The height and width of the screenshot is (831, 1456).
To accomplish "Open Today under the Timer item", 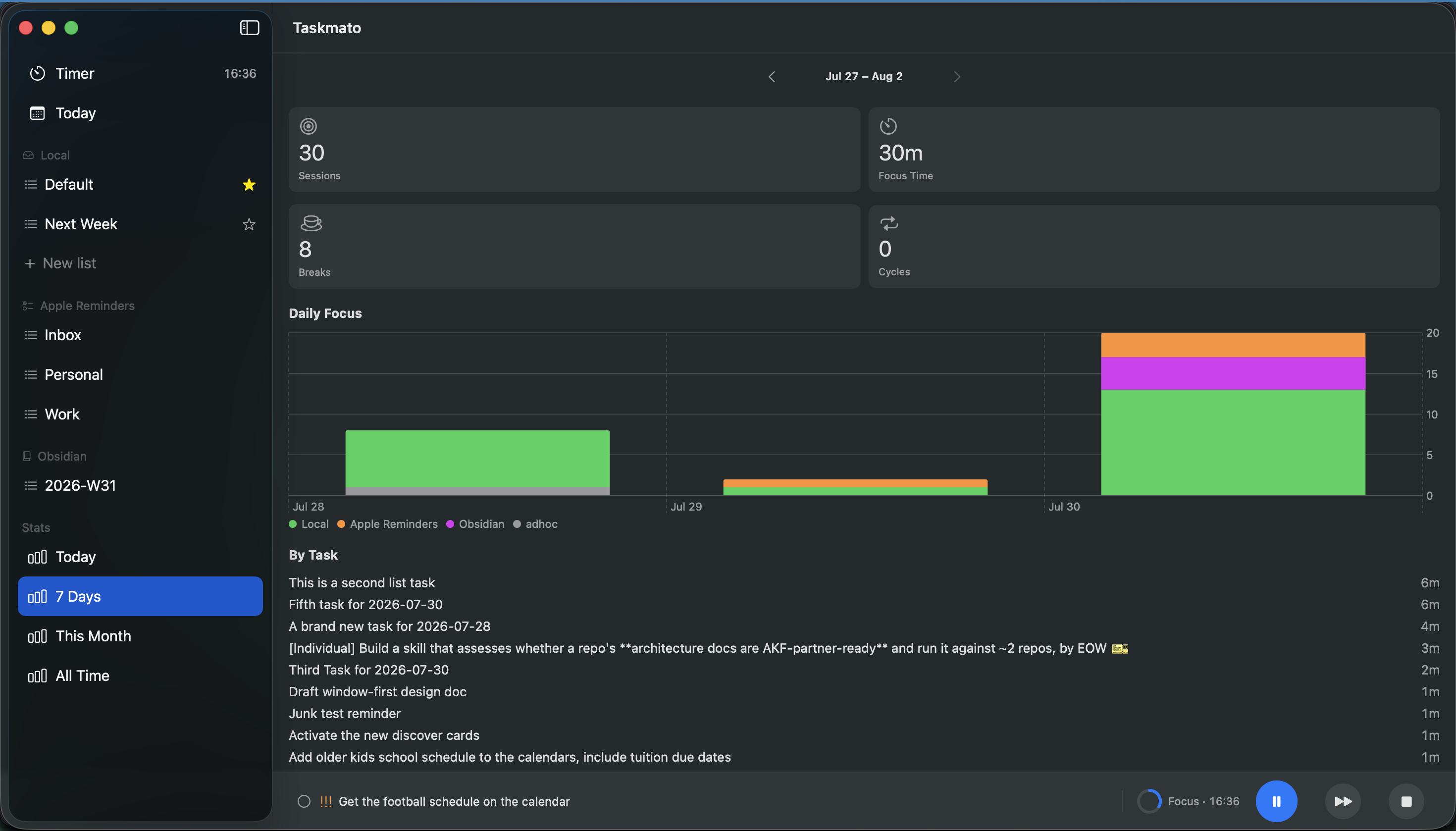I will point(141,113).
